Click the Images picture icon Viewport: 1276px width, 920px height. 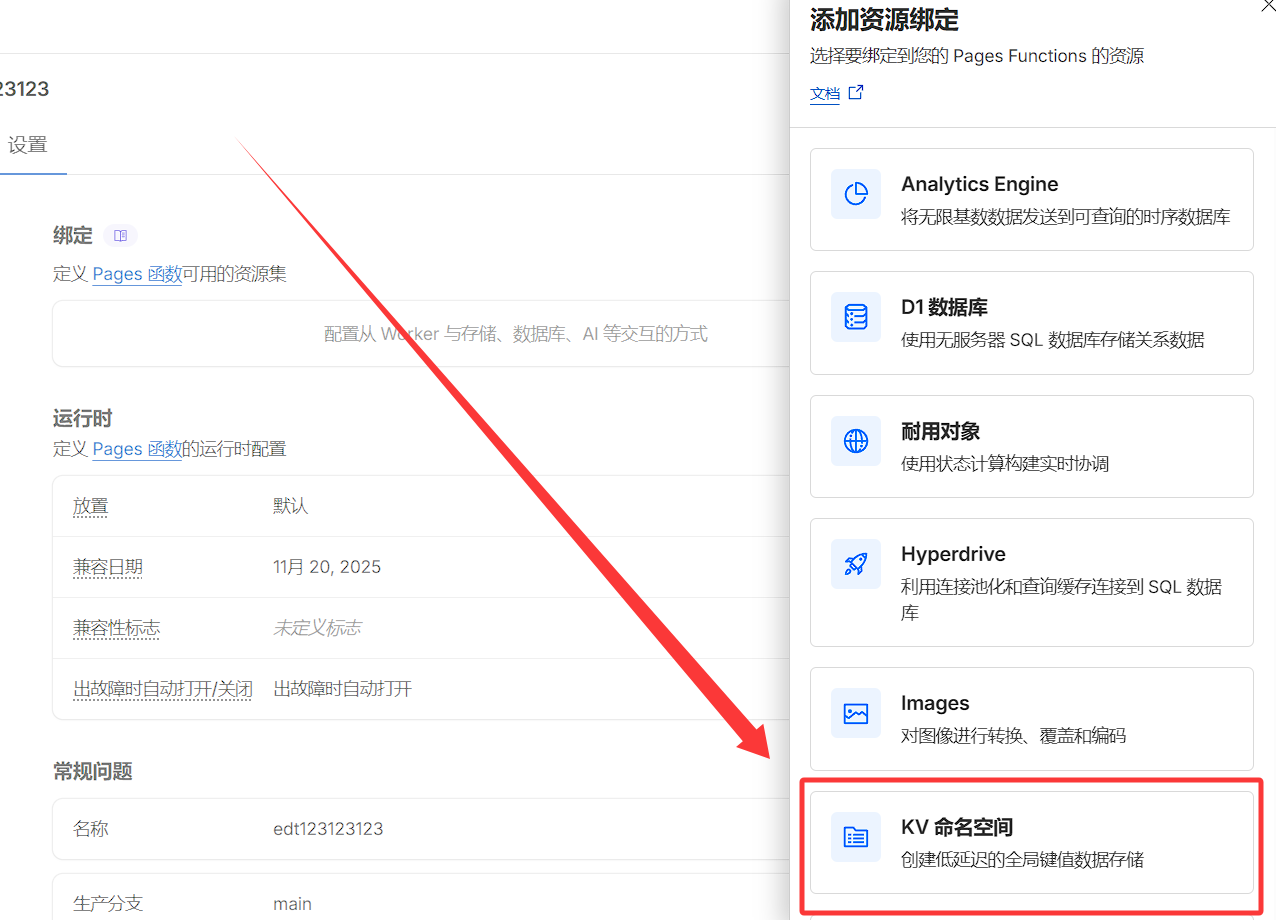click(x=856, y=713)
